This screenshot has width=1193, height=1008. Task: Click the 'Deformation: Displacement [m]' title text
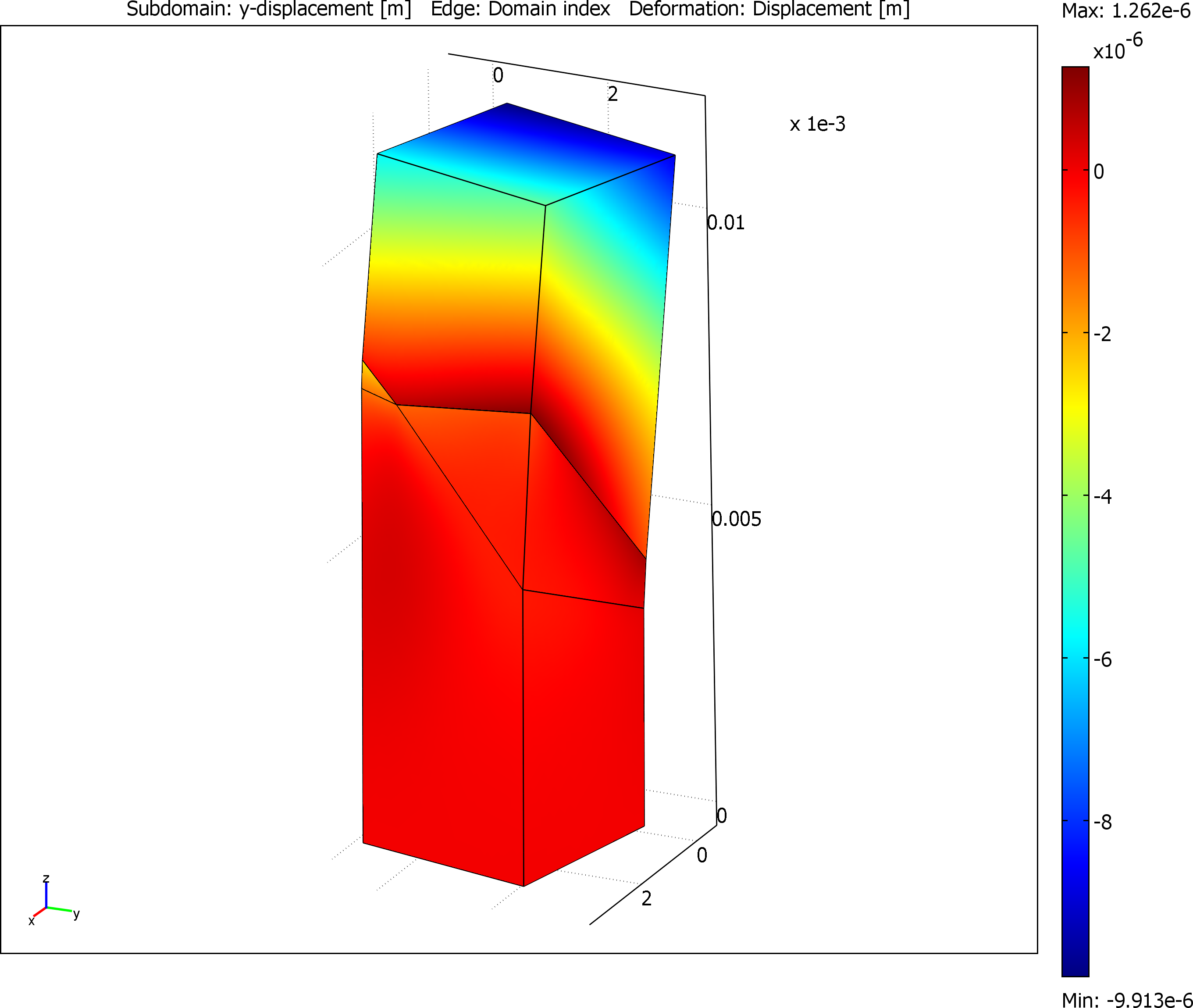769,10
